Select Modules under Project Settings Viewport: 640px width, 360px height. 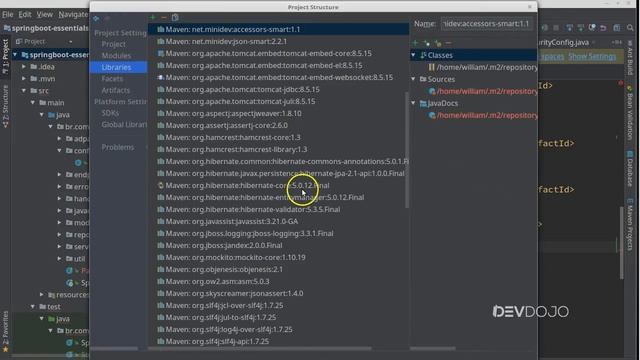(x=116, y=56)
